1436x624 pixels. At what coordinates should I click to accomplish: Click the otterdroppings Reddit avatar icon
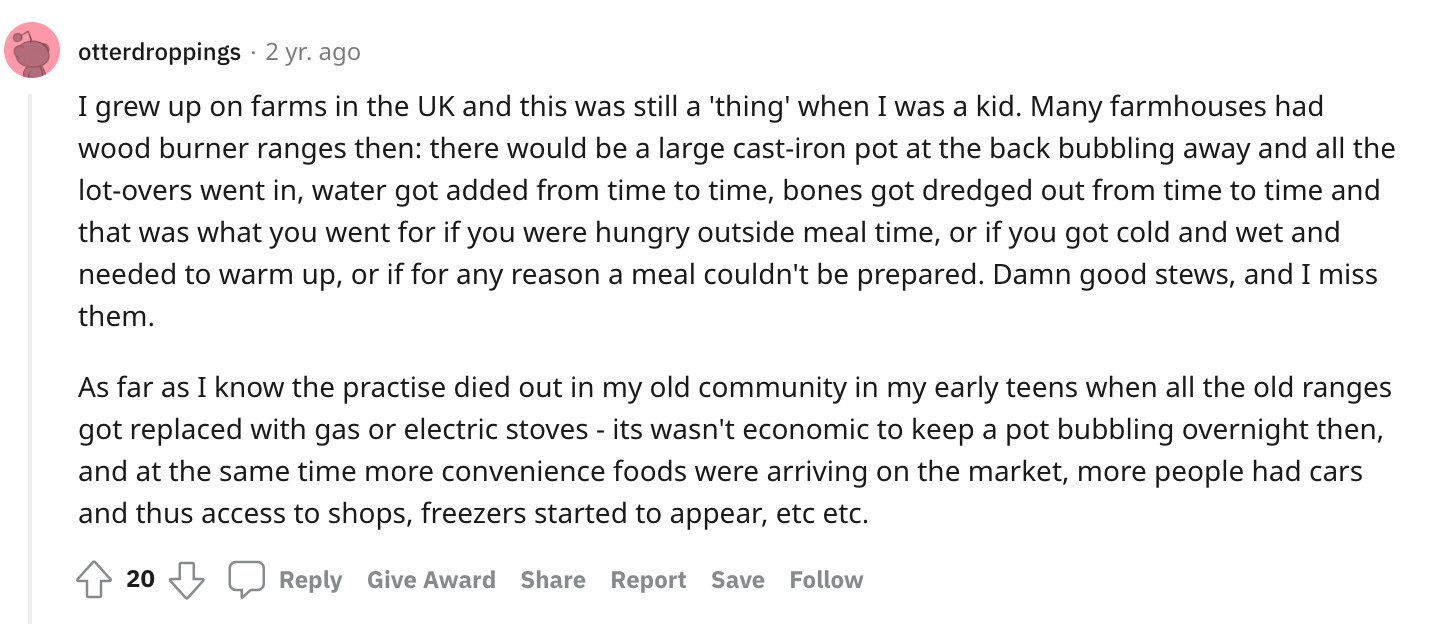33,50
